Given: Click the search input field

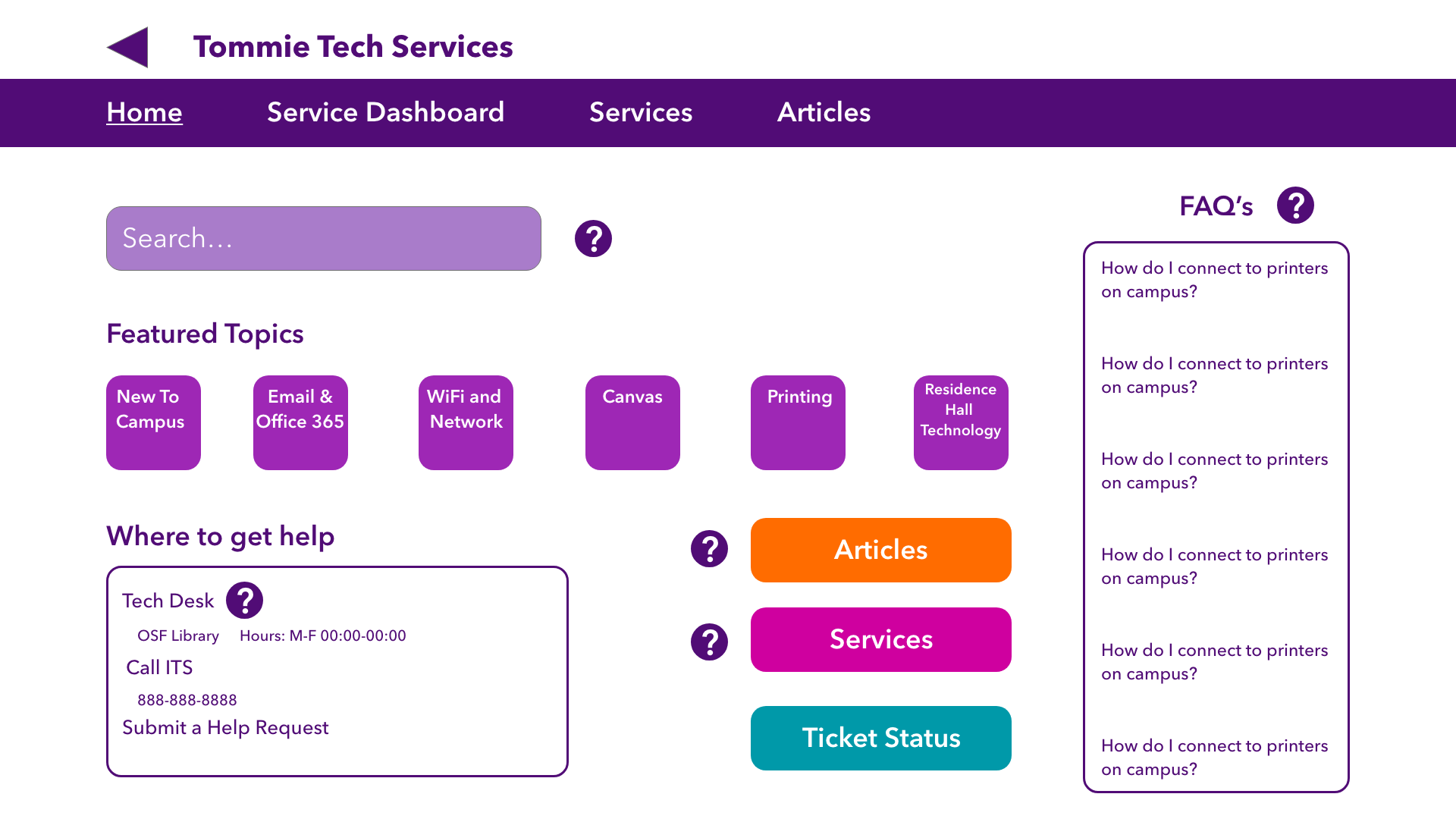Looking at the screenshot, I should [x=324, y=239].
